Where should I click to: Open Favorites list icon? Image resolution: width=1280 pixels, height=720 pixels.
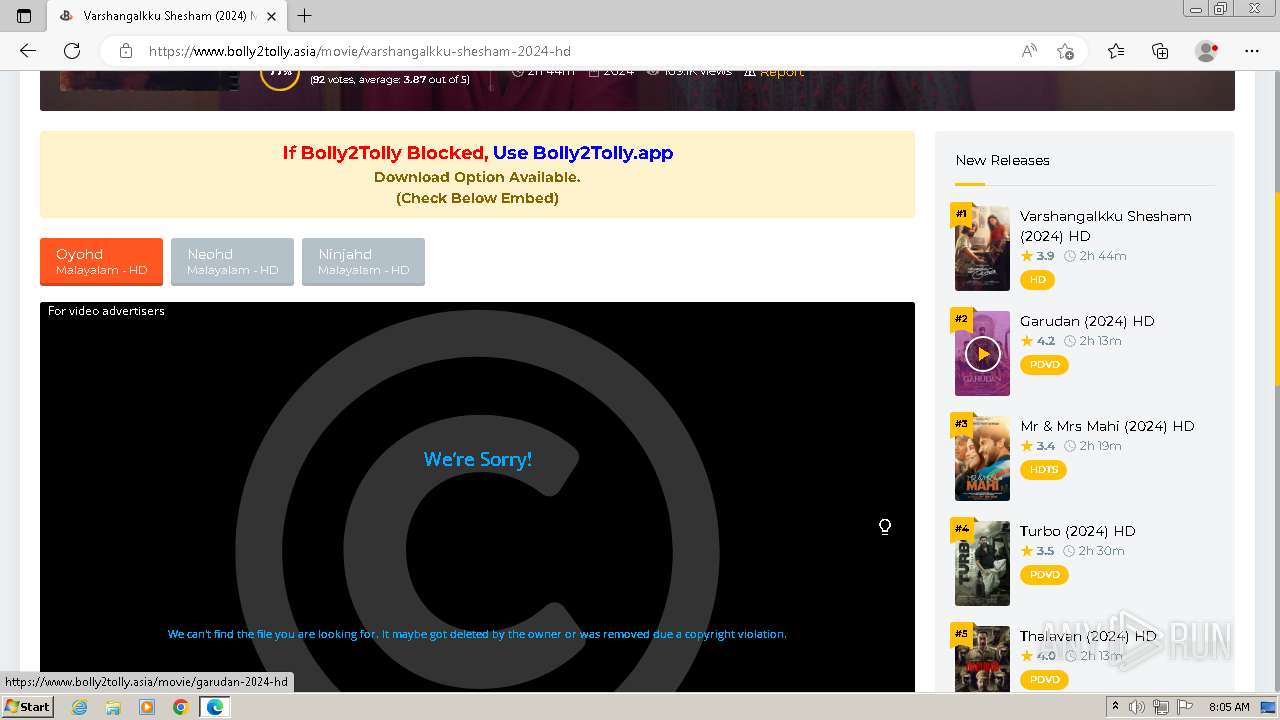point(1116,51)
